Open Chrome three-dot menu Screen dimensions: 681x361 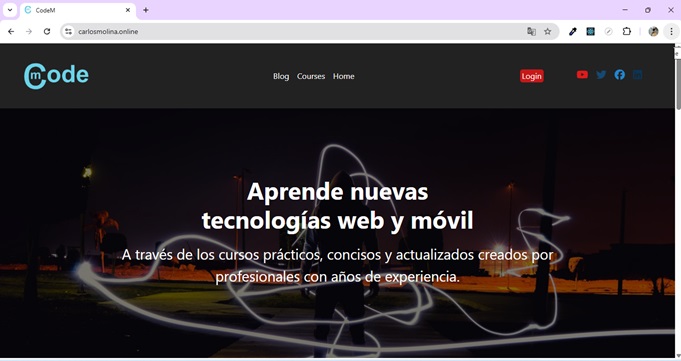click(671, 31)
